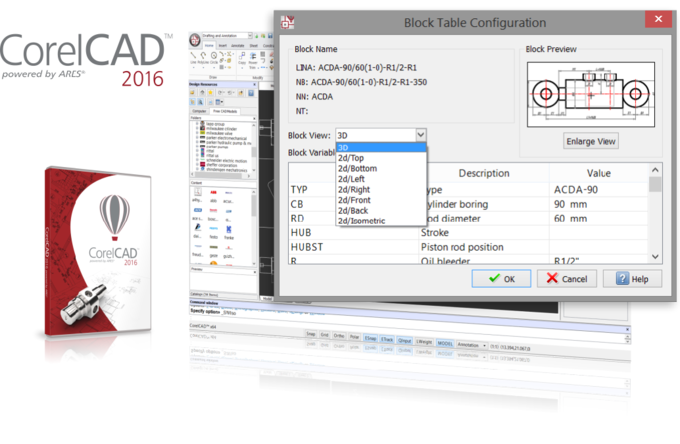The width and height of the screenshot is (680, 444).
Task: Select 2d/Front in Block View list
Action: click(x=381, y=200)
